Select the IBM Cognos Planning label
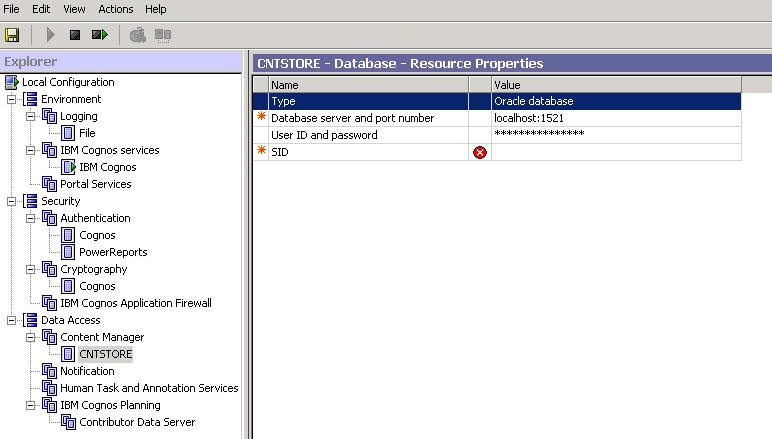 tap(110, 406)
